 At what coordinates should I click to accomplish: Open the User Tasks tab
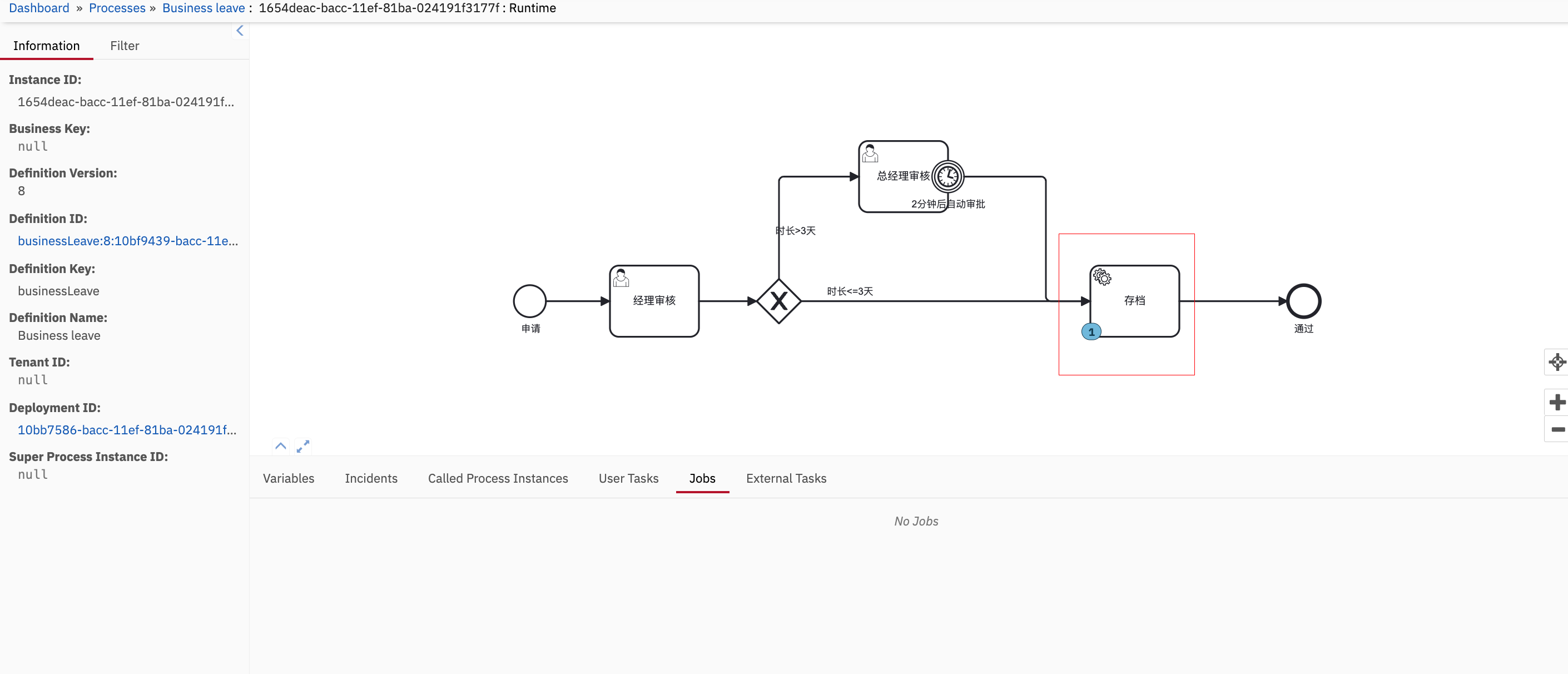(x=628, y=479)
